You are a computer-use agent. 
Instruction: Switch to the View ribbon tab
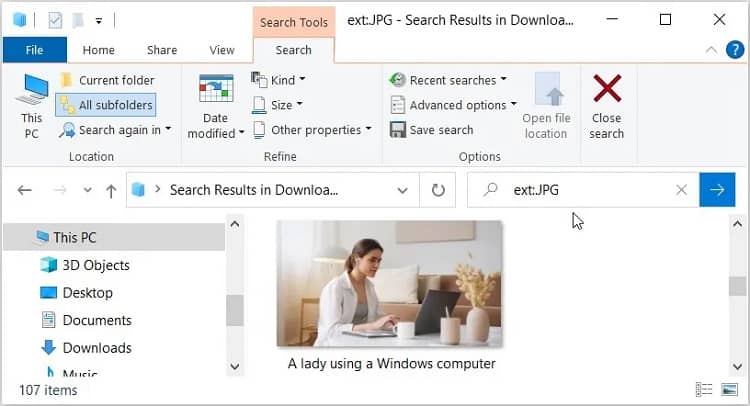(222, 50)
